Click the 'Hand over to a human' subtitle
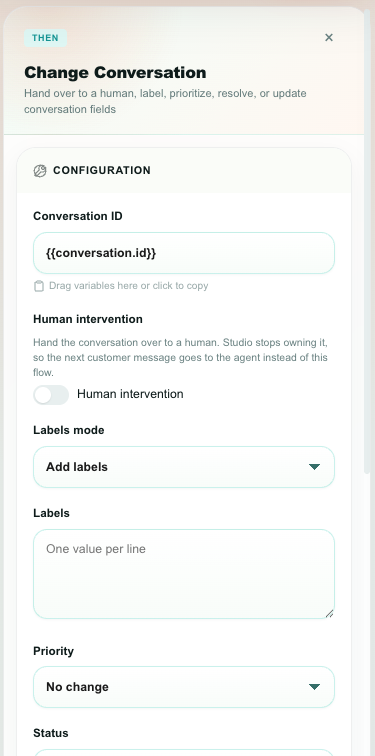 click(165, 101)
